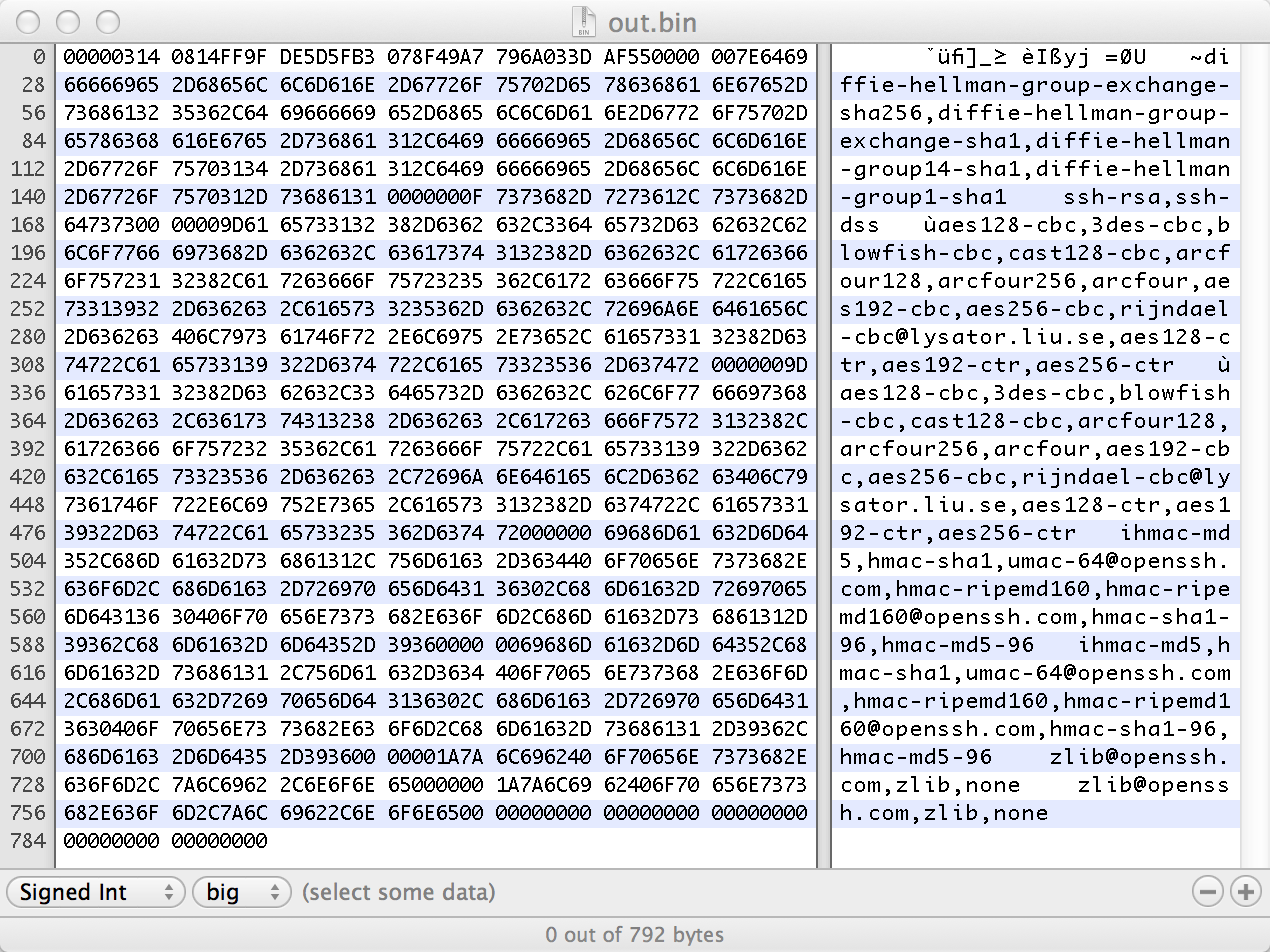Click line number 28 in offset gutter

(x=32, y=85)
